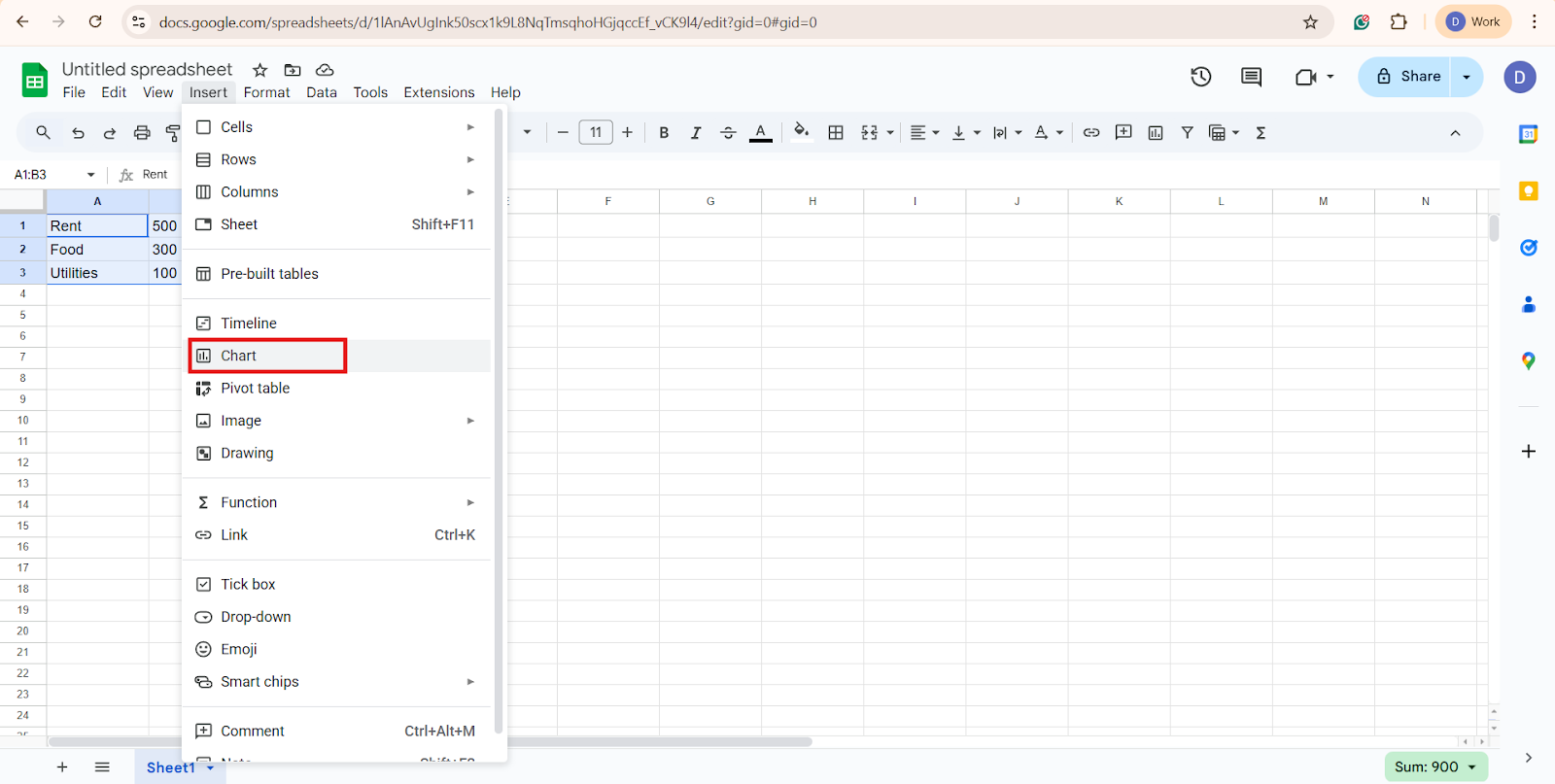The width and height of the screenshot is (1555, 784).
Task: Open the cell borders tool
Action: pos(836,133)
